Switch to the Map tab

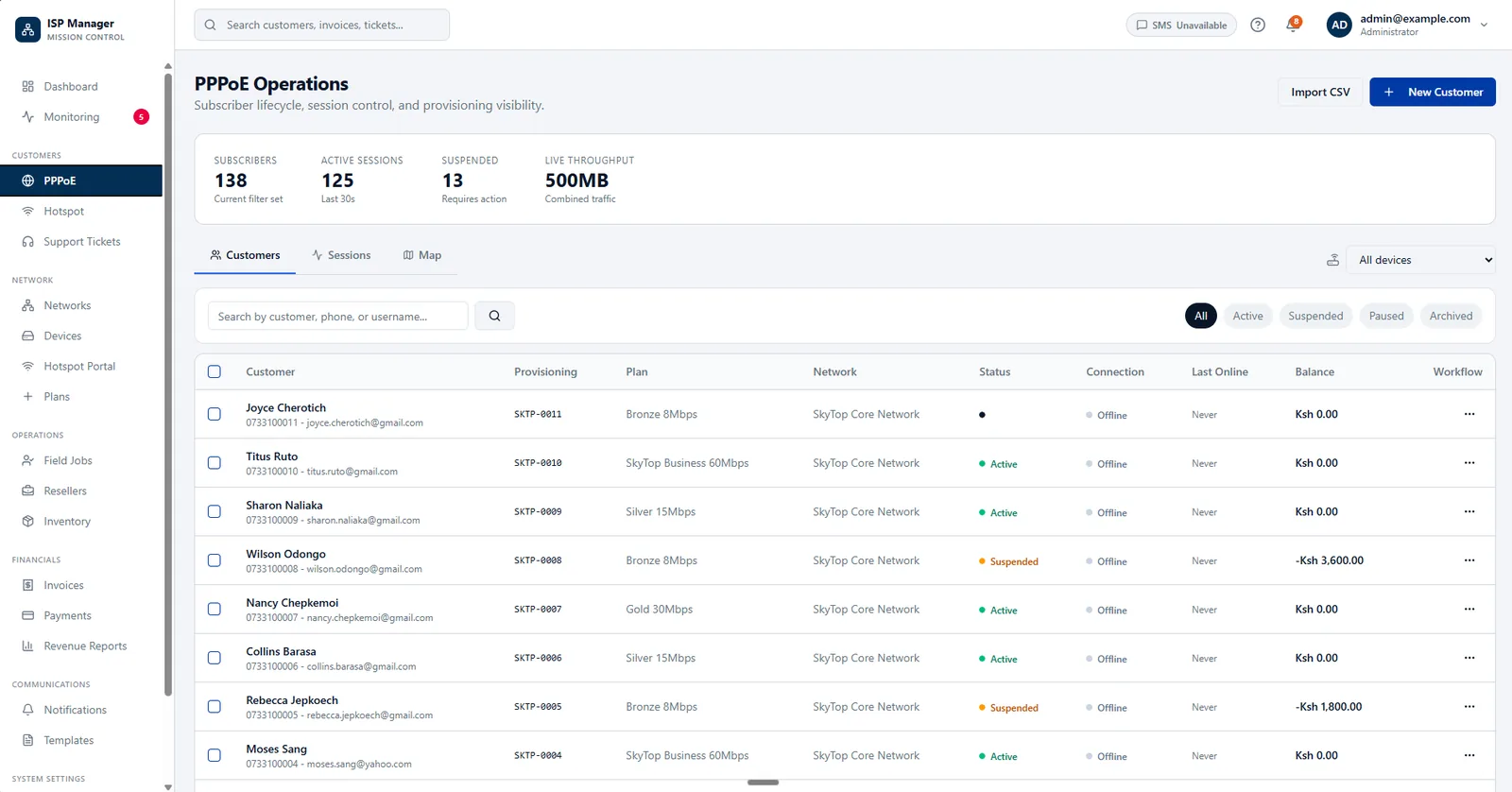[422, 255]
